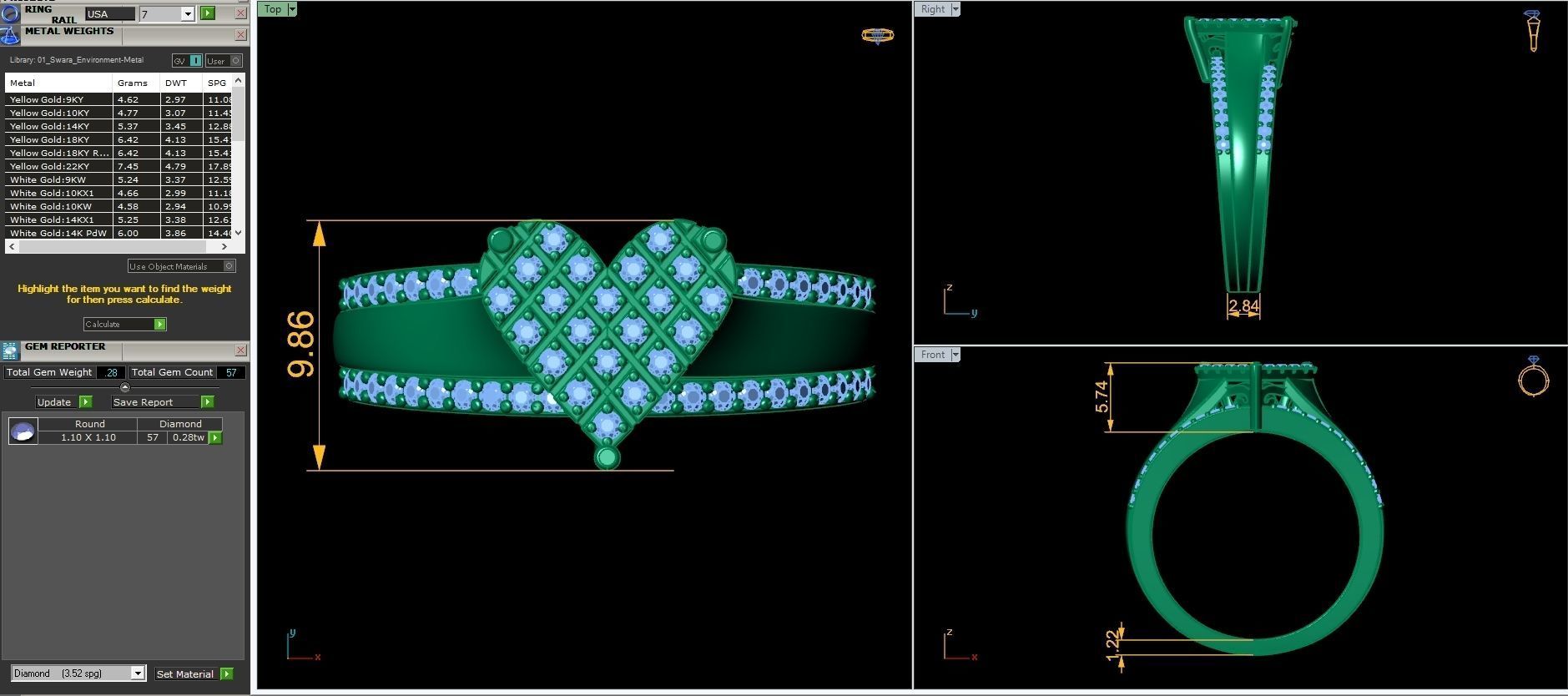Screen dimensions: 1568x696
Task: Click the metal table right scroll arrow
Action: point(224,247)
